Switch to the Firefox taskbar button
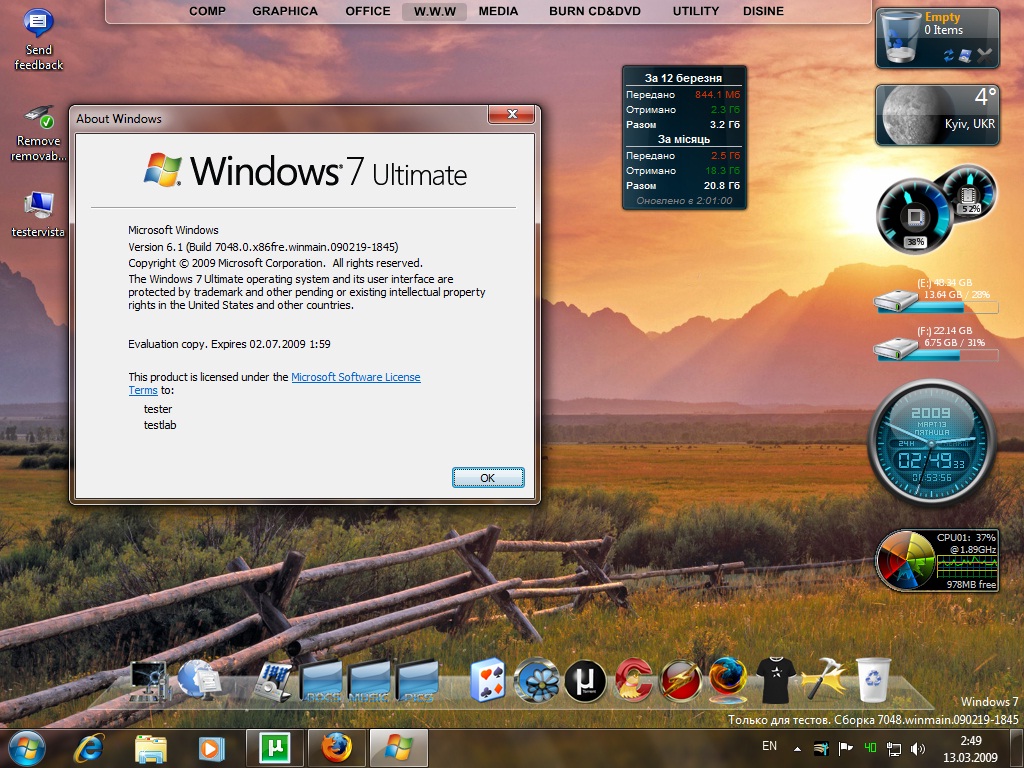 click(x=336, y=748)
